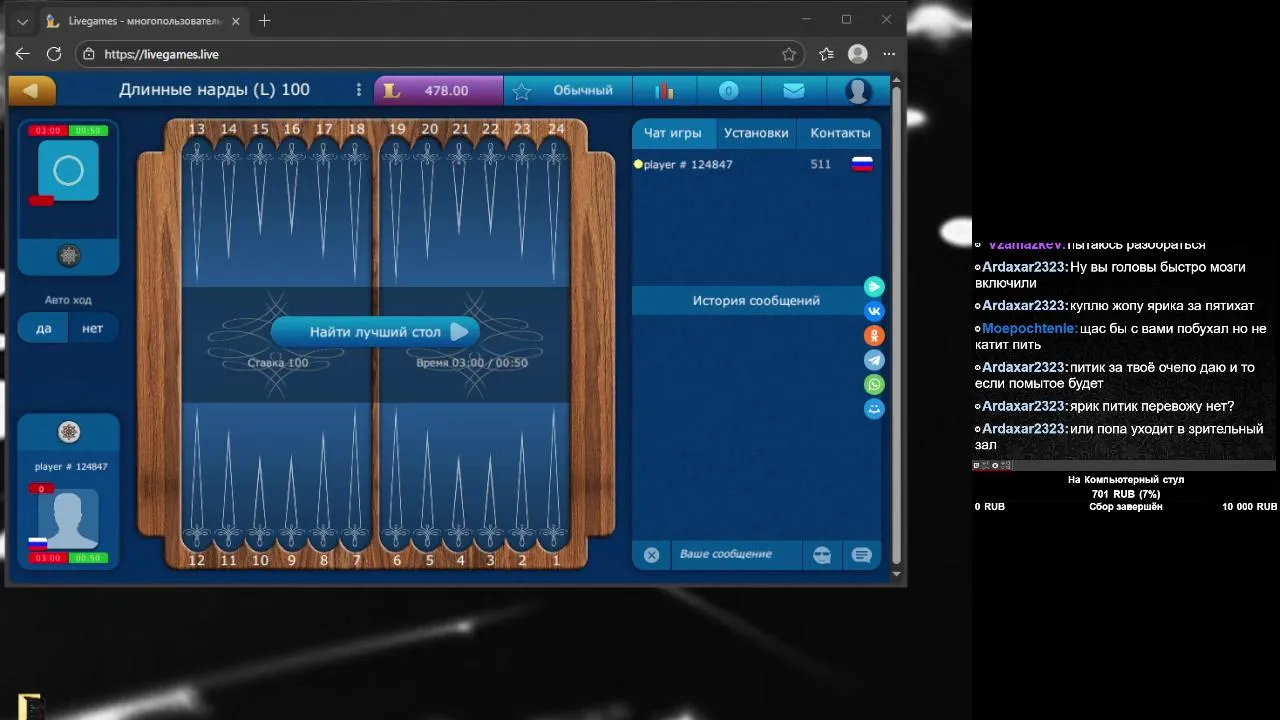Click the chat phrases bubble icon
1280x720 pixels.
coord(861,555)
